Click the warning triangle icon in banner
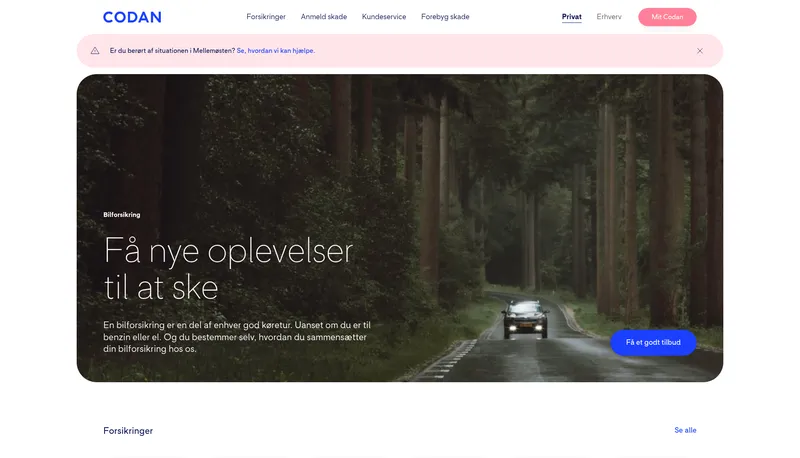 (x=95, y=50)
